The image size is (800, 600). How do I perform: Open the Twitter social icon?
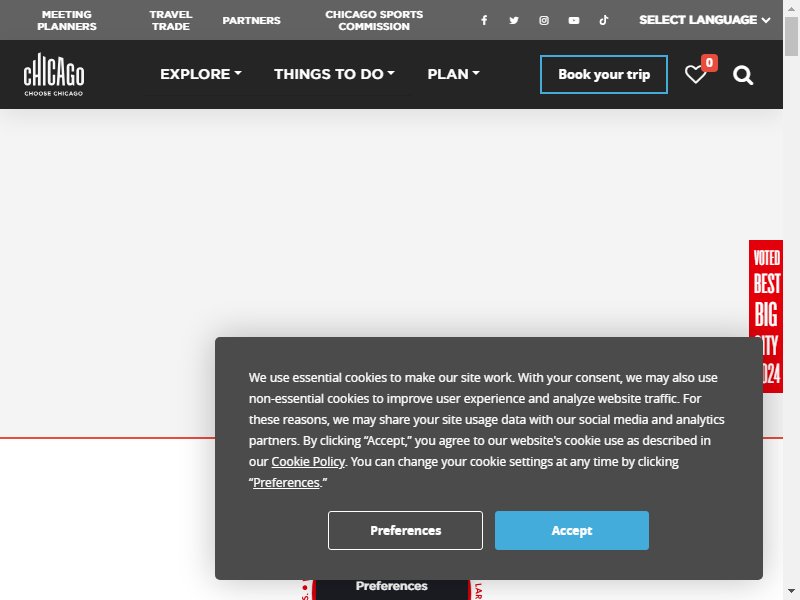tap(514, 20)
